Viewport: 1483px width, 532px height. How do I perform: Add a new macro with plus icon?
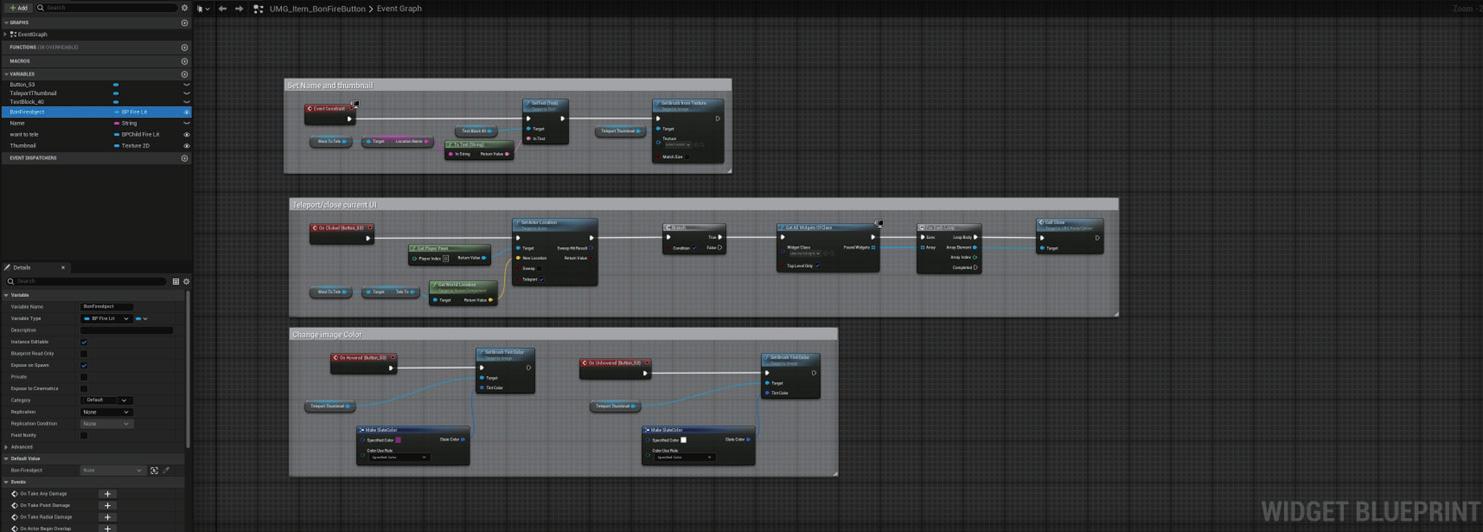184,61
